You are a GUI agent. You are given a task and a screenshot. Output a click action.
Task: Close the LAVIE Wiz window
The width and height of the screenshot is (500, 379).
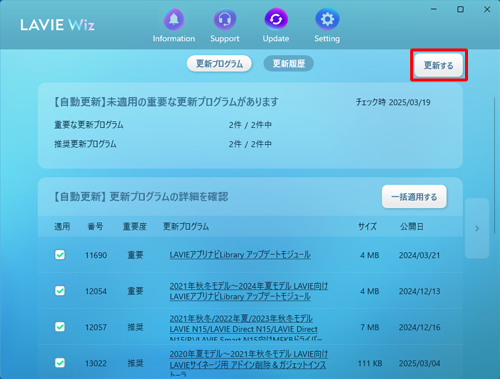(x=487, y=9)
